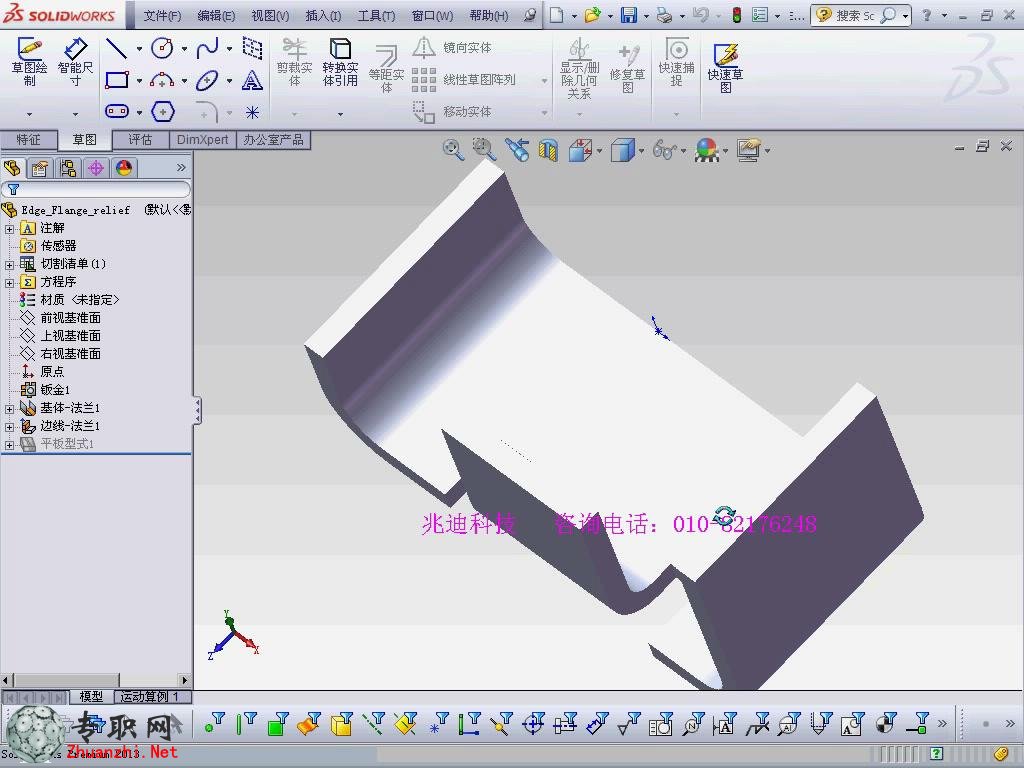This screenshot has height=768, width=1024.
Task: Click the Save icon in top toolbar
Action: [x=628, y=15]
